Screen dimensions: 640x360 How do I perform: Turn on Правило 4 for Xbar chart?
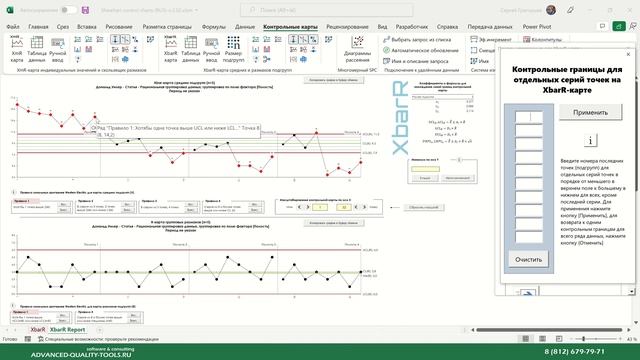pyautogui.click(x=254, y=204)
